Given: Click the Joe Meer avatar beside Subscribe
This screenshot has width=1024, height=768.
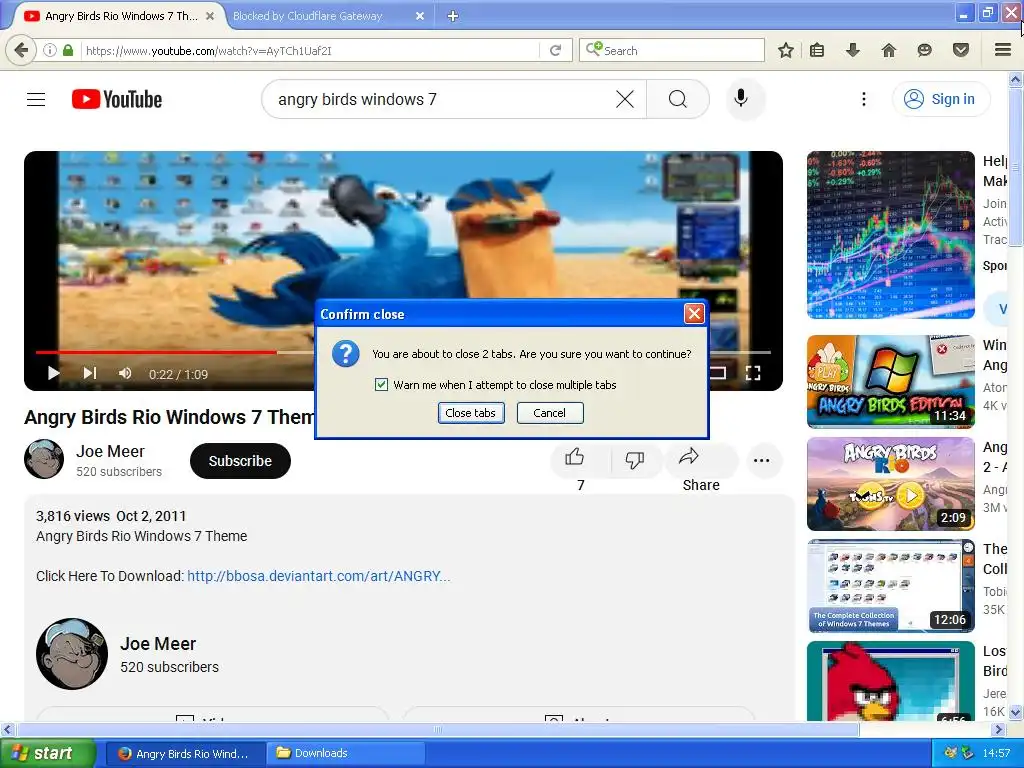Looking at the screenshot, I should (x=44, y=459).
